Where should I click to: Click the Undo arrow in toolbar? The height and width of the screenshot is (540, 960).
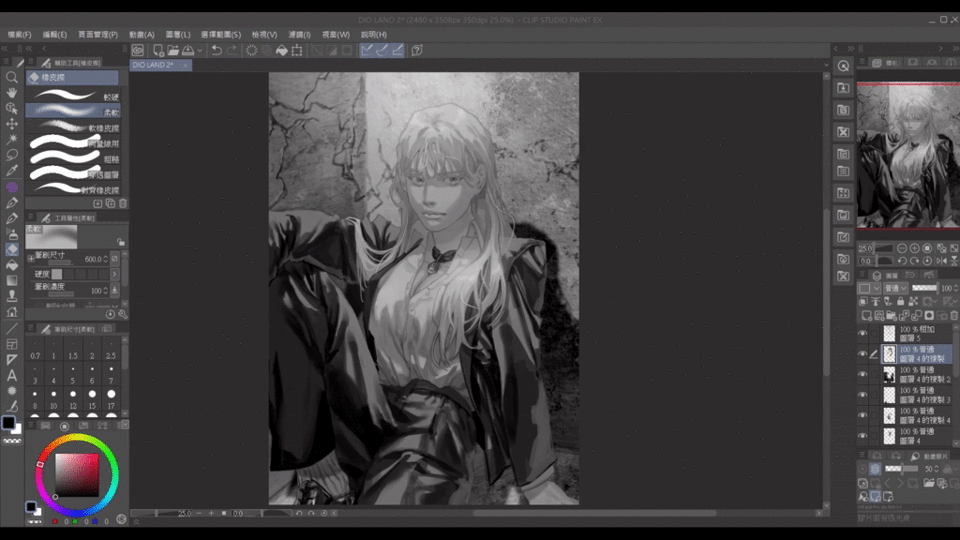(x=217, y=50)
